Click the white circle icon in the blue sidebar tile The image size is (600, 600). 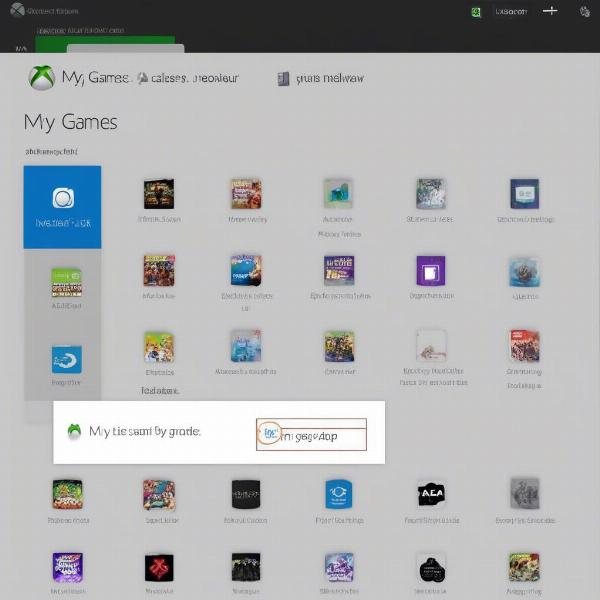pyautogui.click(x=63, y=198)
